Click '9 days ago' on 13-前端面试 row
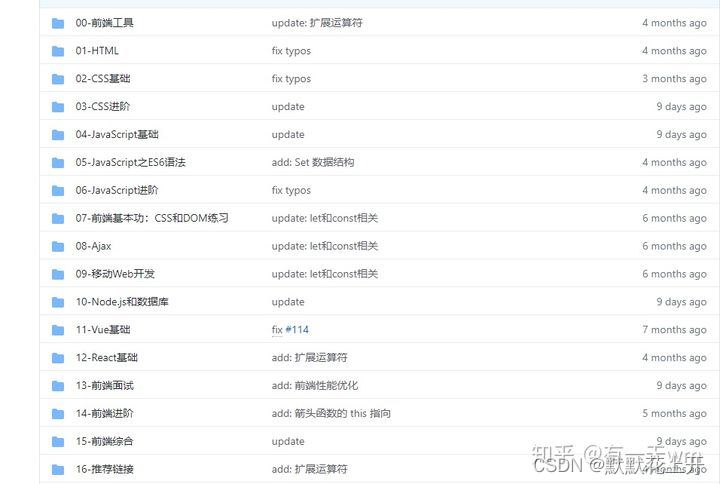The height and width of the screenshot is (484, 720). pyautogui.click(x=681, y=386)
